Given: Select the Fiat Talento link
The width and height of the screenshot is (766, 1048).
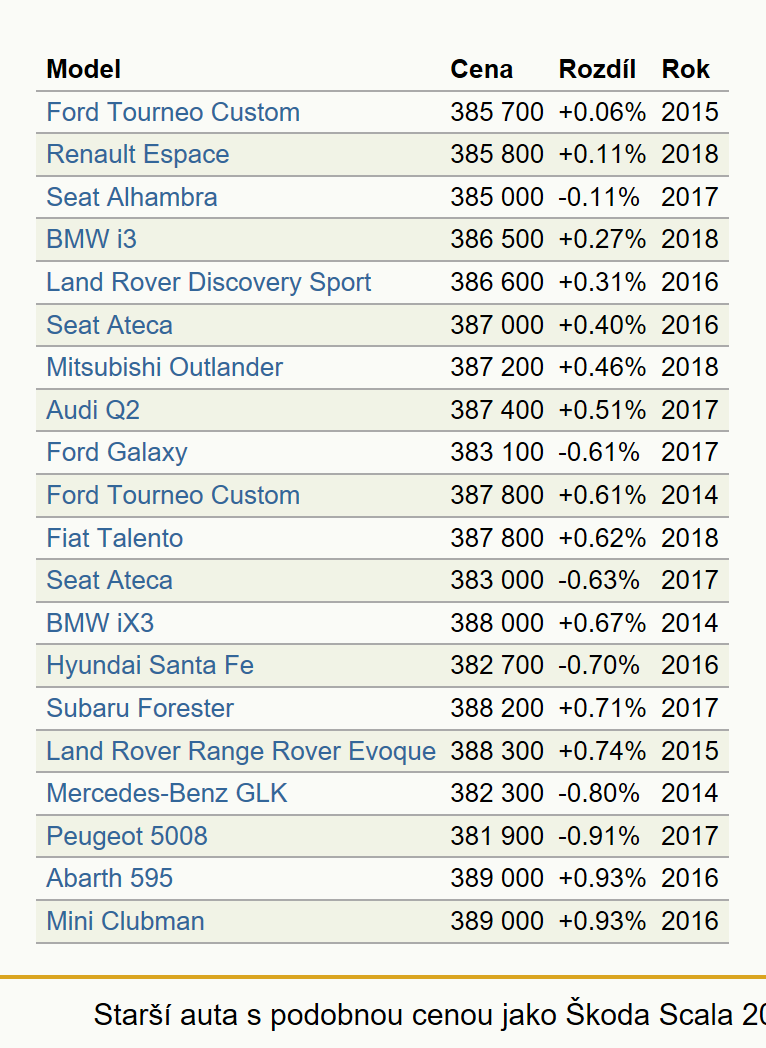Looking at the screenshot, I should [x=114, y=538].
